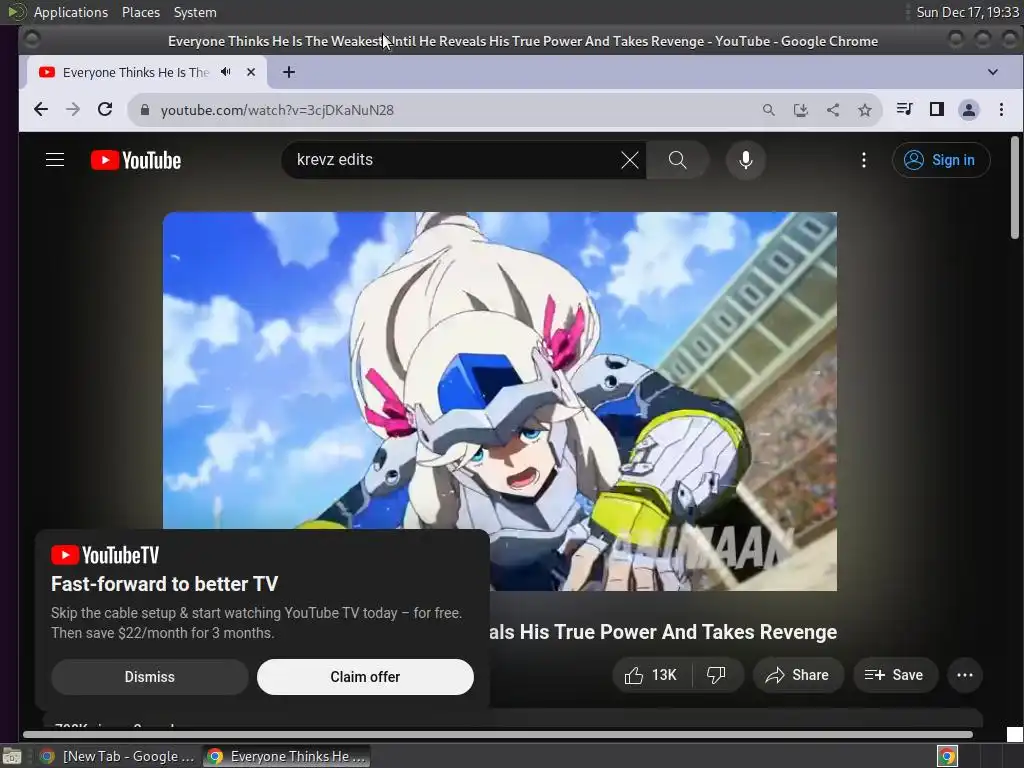This screenshot has width=1024, height=768.
Task: Dismiss the YouTube TV offer
Action: pos(150,677)
